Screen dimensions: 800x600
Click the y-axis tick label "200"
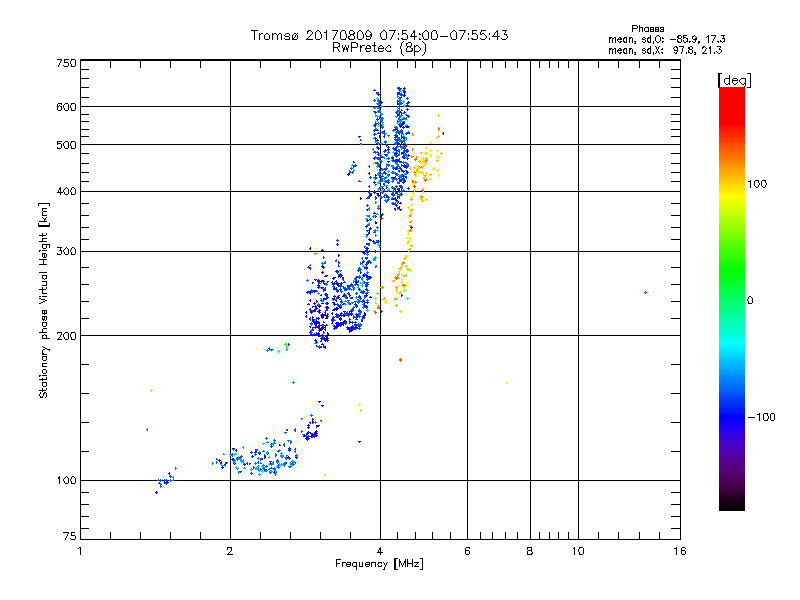click(x=67, y=336)
